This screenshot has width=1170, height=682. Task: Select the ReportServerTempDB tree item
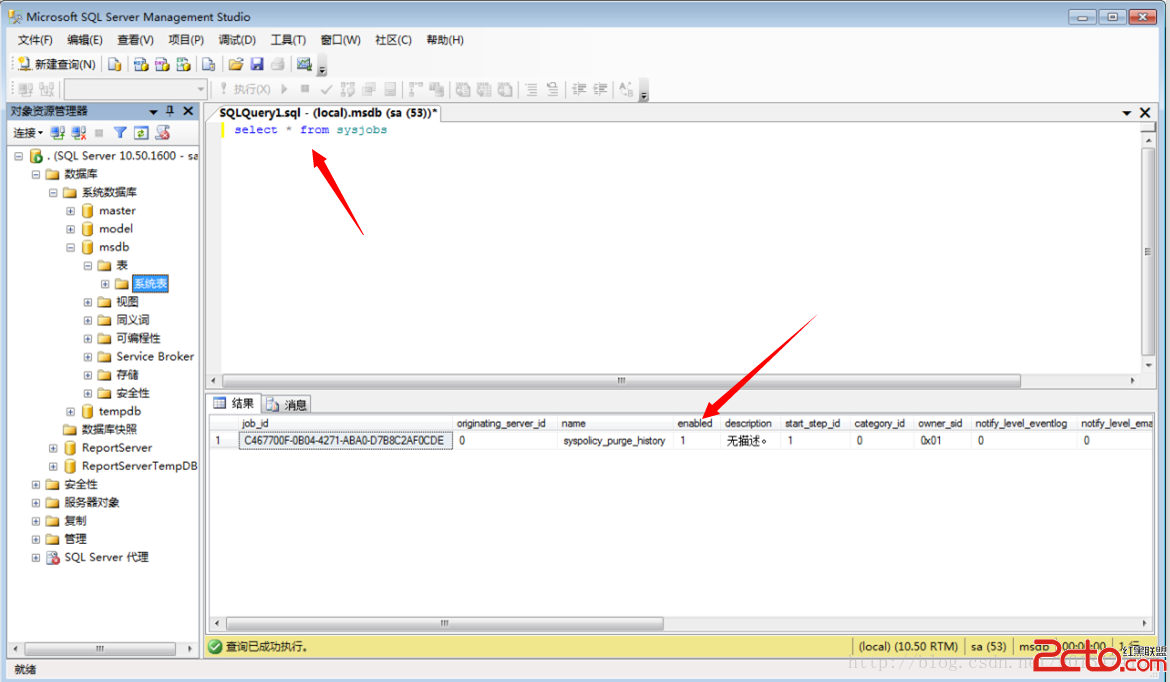[139, 466]
